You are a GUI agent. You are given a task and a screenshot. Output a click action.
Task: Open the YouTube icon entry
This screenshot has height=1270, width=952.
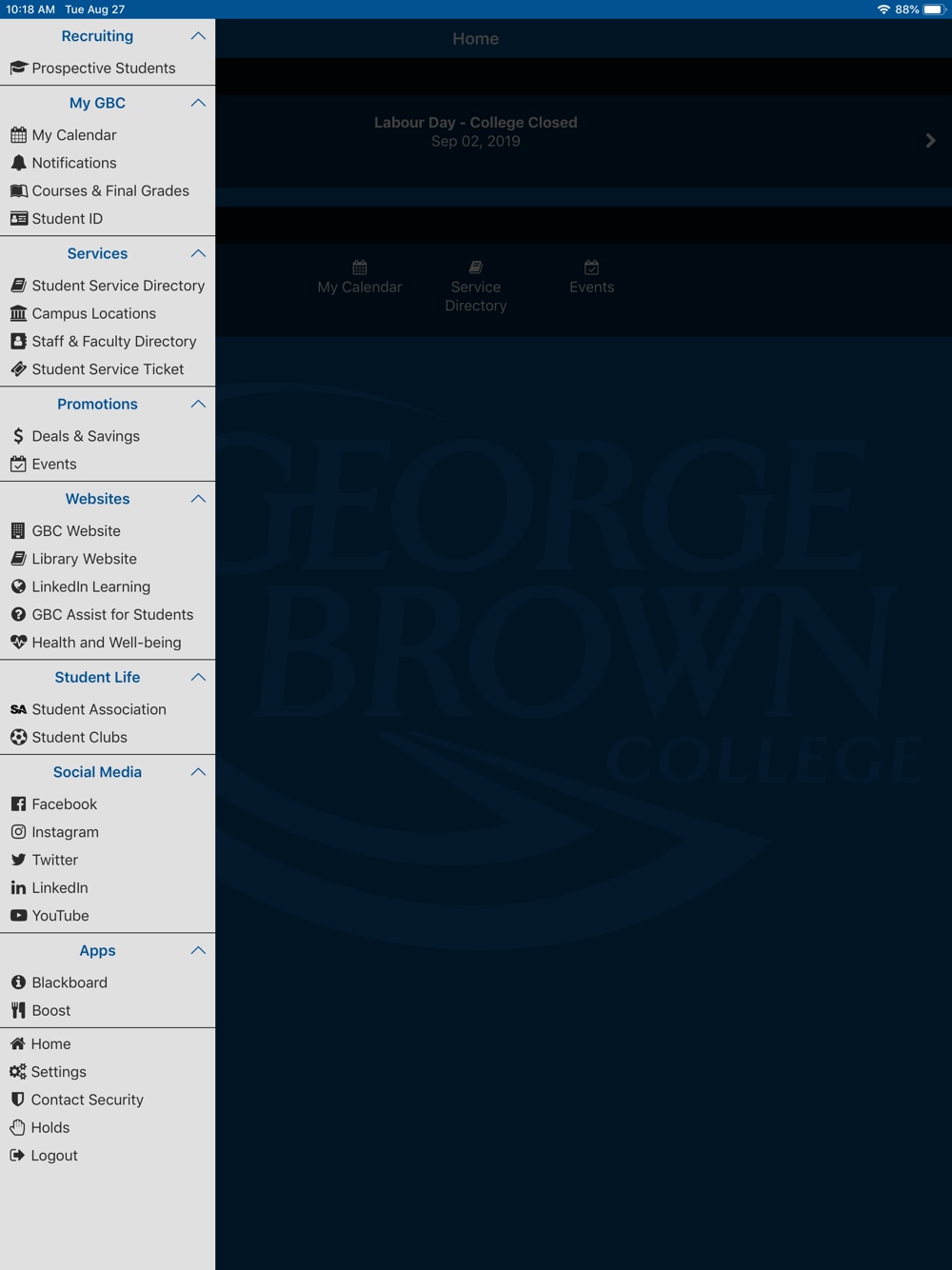coord(18,916)
